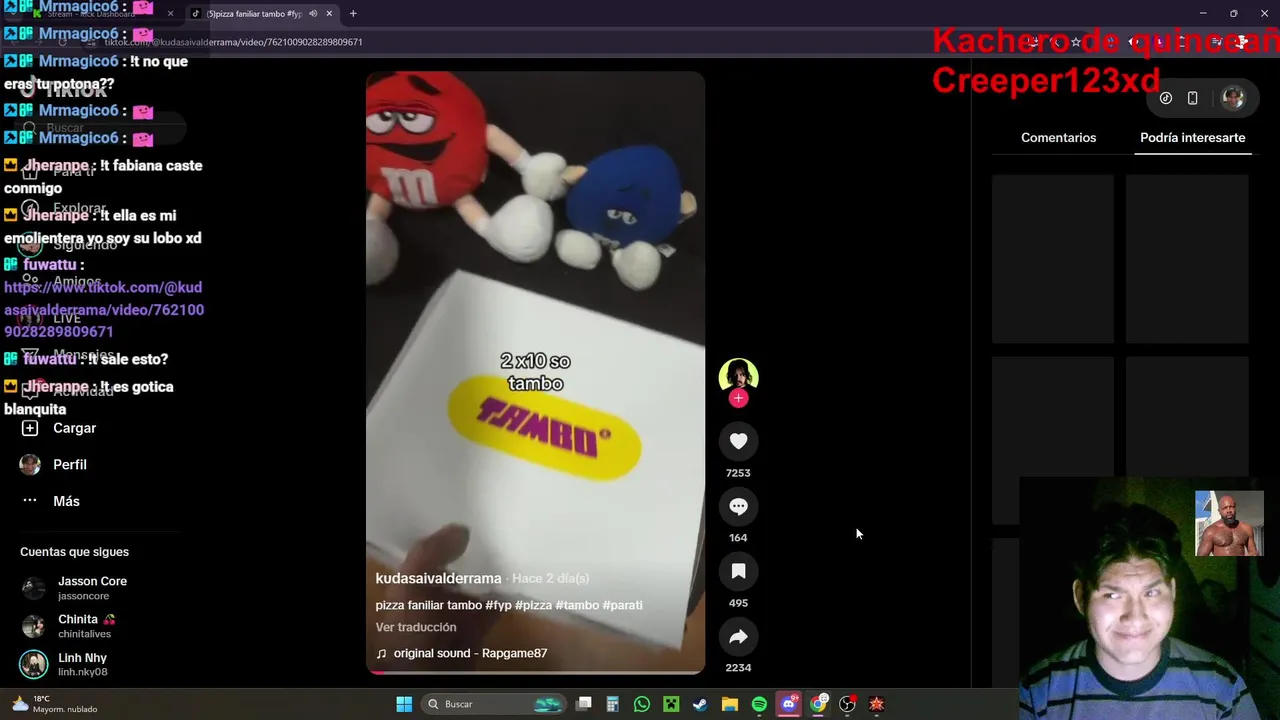Expand the Más menu item
The width and height of the screenshot is (1280, 720).
(66, 501)
